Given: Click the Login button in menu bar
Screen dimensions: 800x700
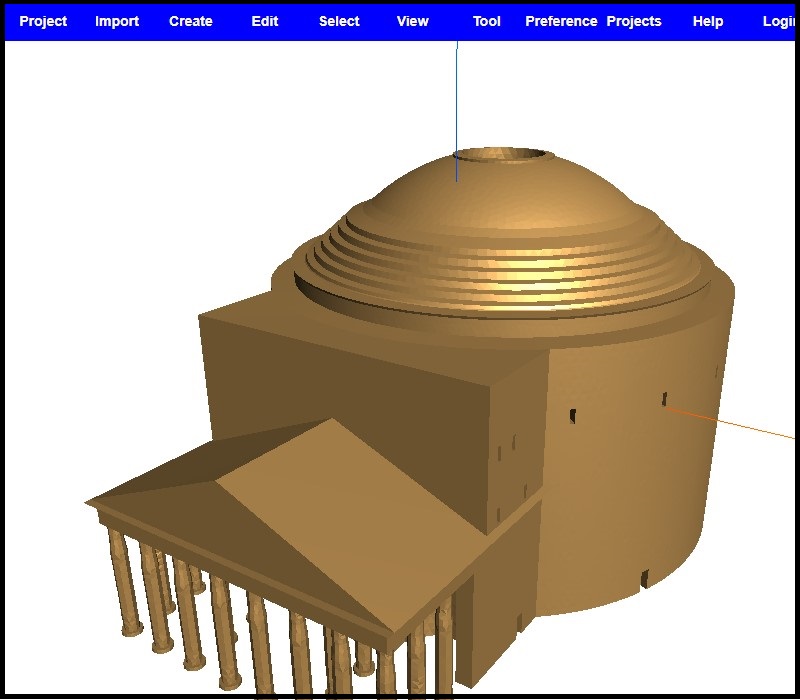Looking at the screenshot, I should [778, 21].
